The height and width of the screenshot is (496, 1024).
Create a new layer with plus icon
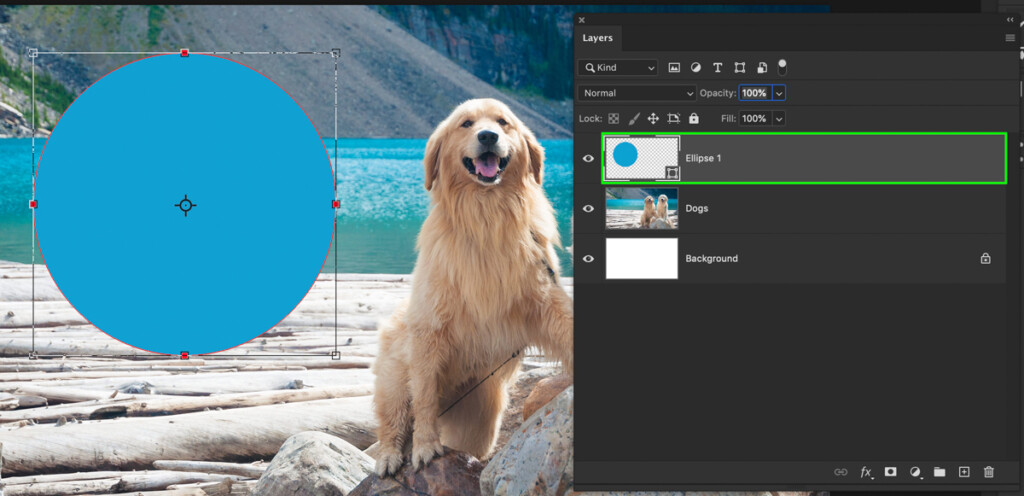pos(964,472)
